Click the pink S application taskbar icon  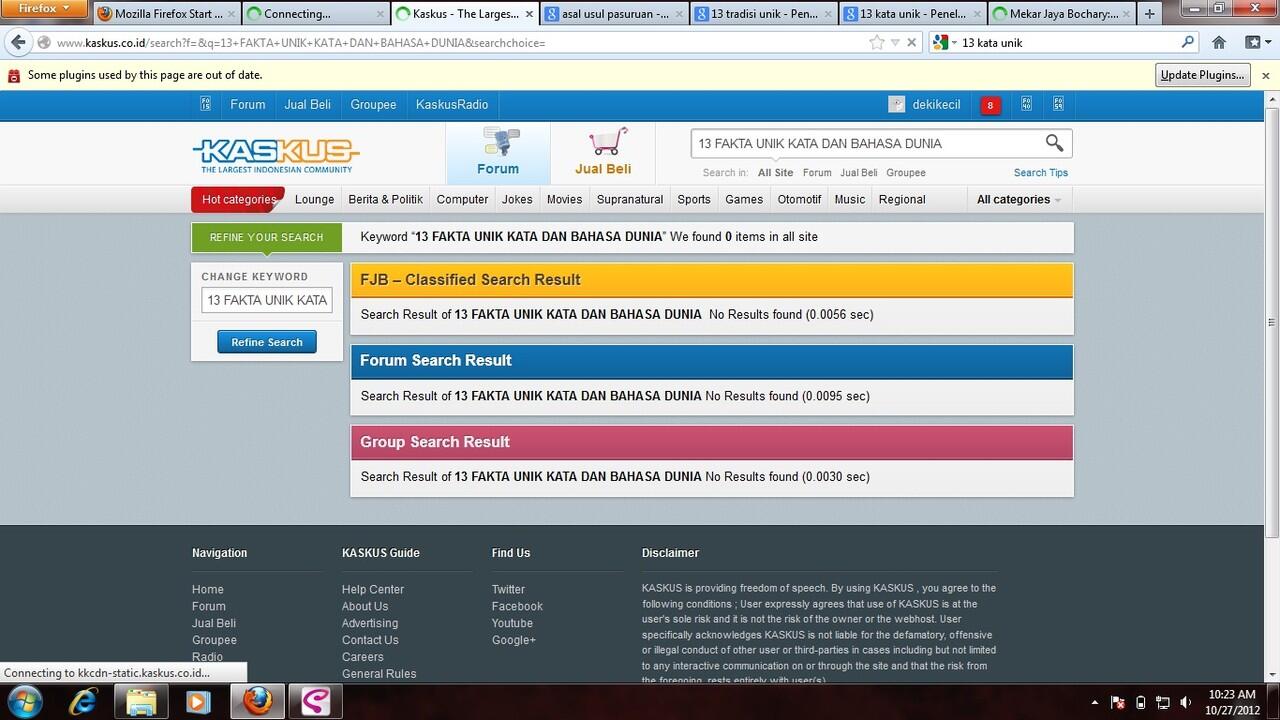(315, 701)
